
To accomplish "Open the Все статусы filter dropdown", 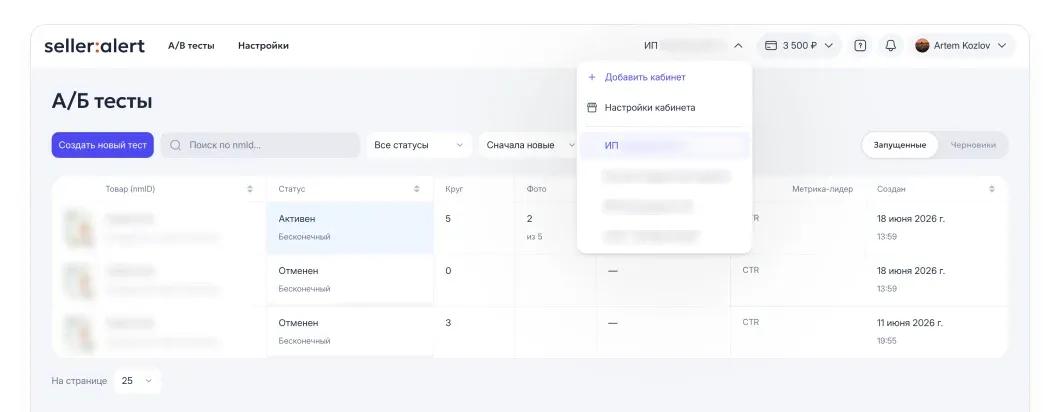I will [x=419, y=145].
